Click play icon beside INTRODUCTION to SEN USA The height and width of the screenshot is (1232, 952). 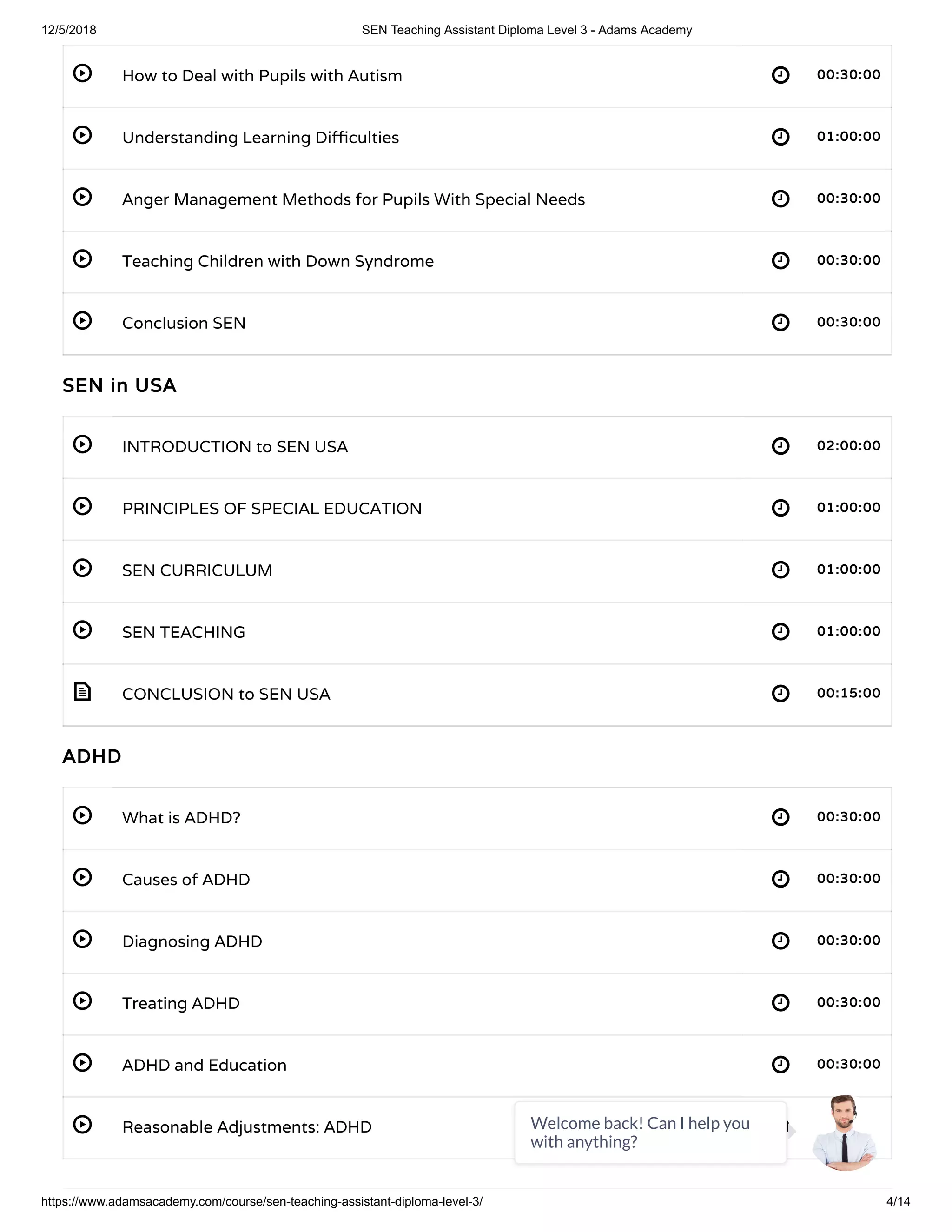click(x=82, y=444)
